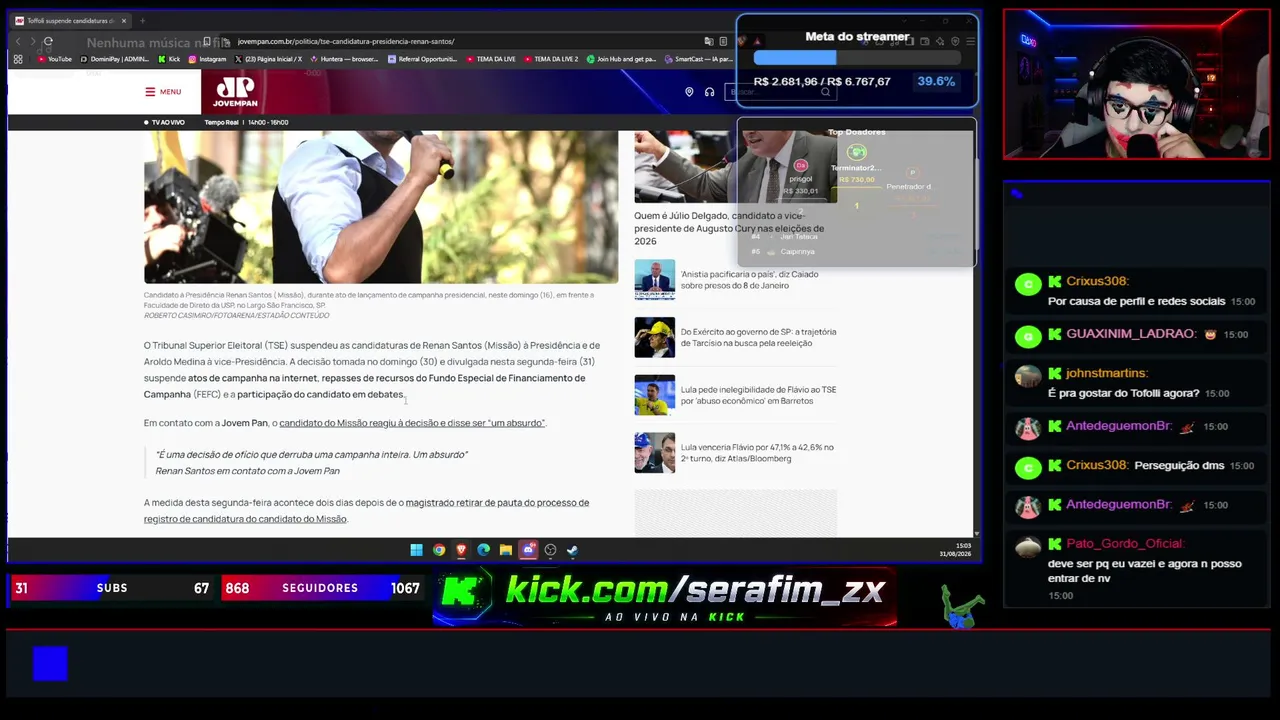Viewport: 1280px width, 720px height.
Task: Open the DominiPay ADMIN bookmark
Action: point(115,59)
